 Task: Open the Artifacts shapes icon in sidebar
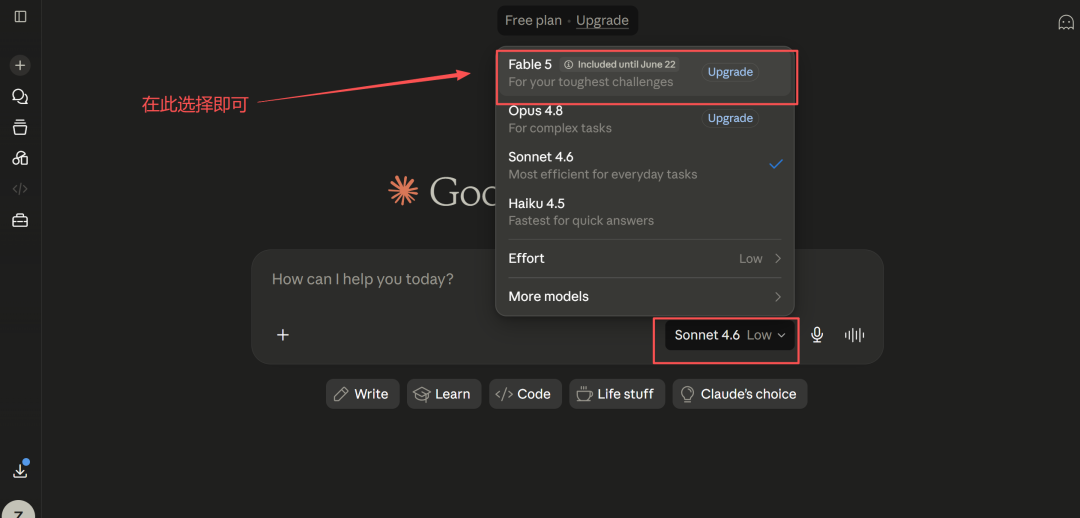point(20,158)
